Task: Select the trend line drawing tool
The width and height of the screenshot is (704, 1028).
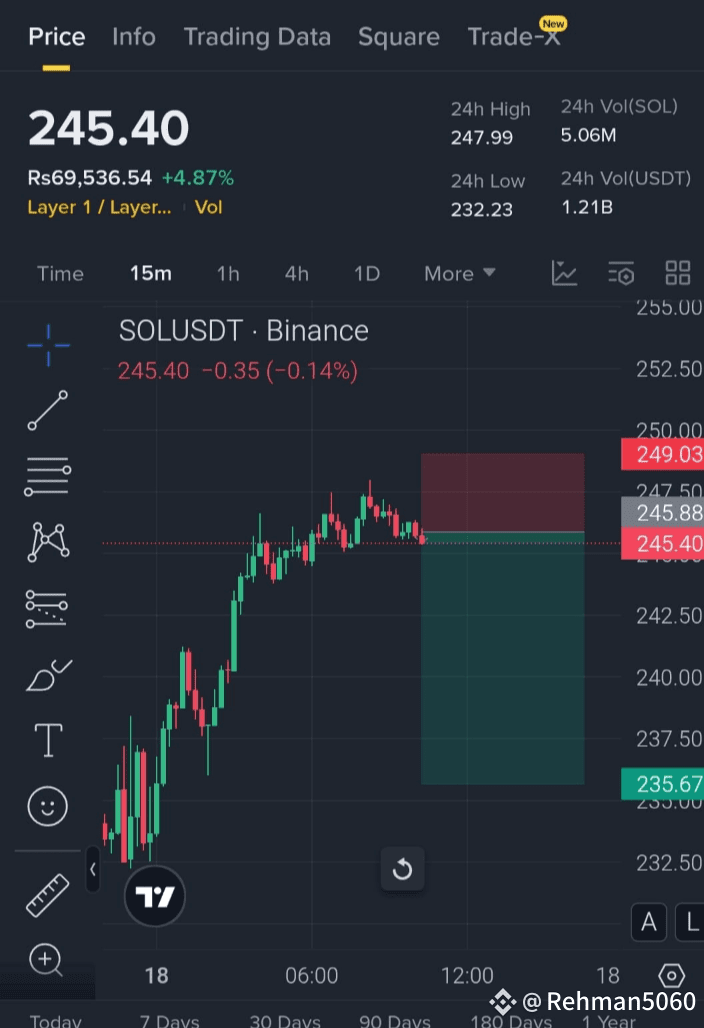Action: (x=48, y=410)
